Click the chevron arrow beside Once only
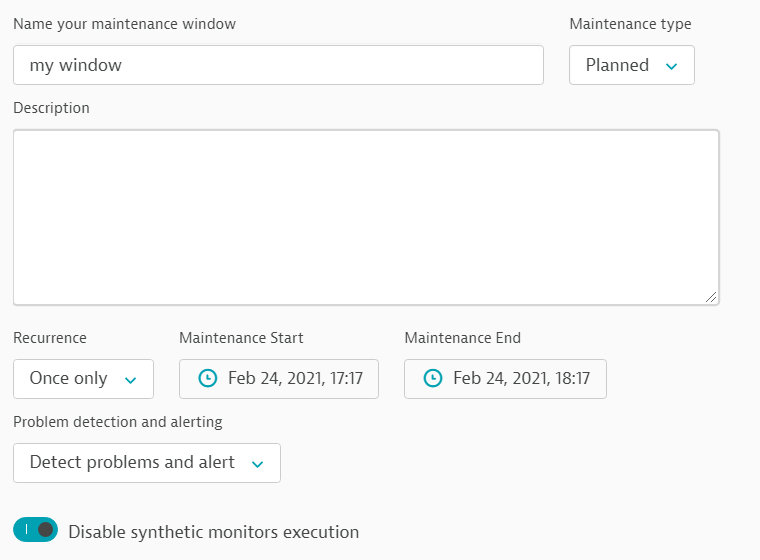The height and width of the screenshot is (560, 760). click(x=130, y=379)
